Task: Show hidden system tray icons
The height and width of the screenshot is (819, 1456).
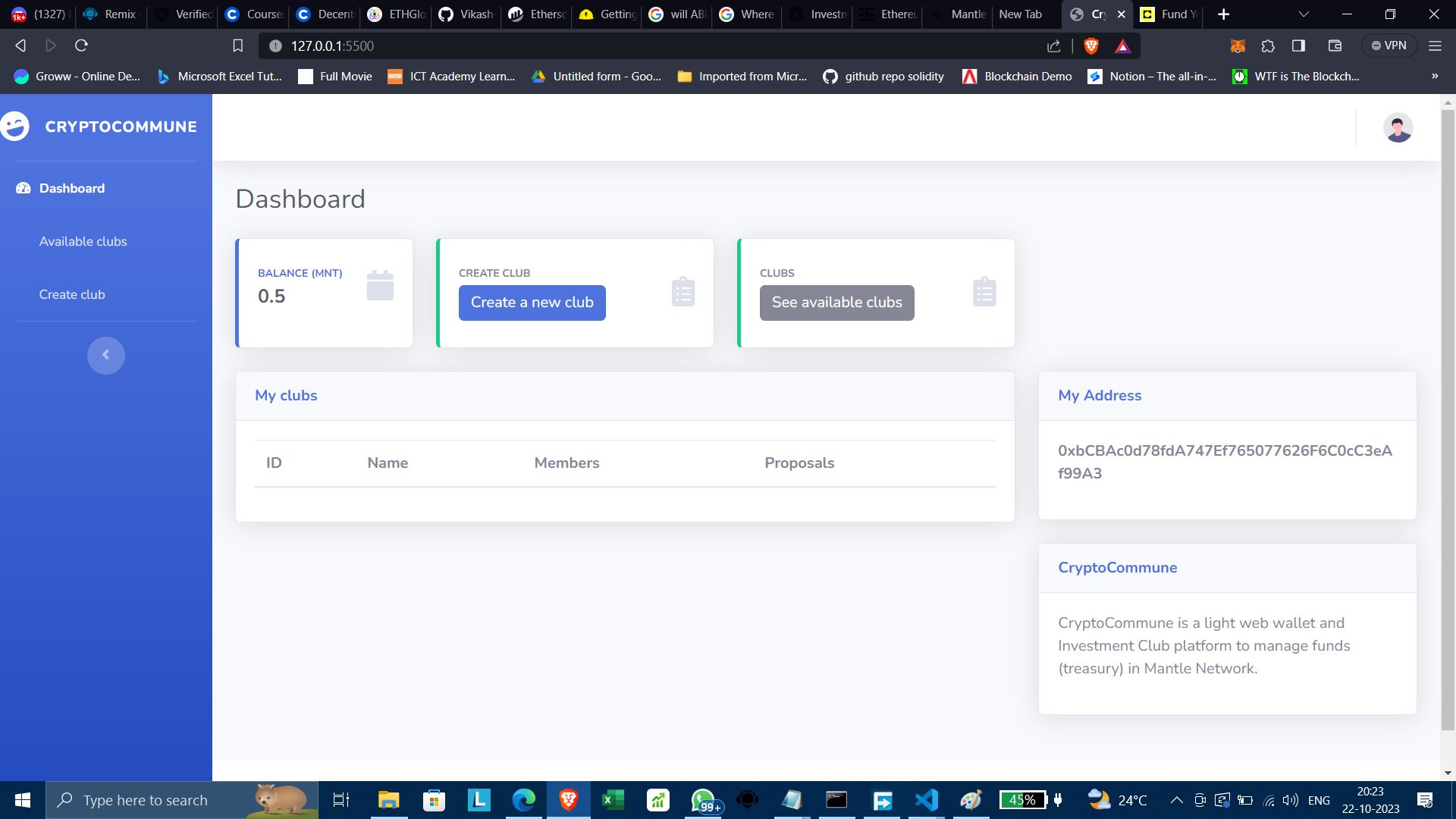Action: pyautogui.click(x=1176, y=800)
